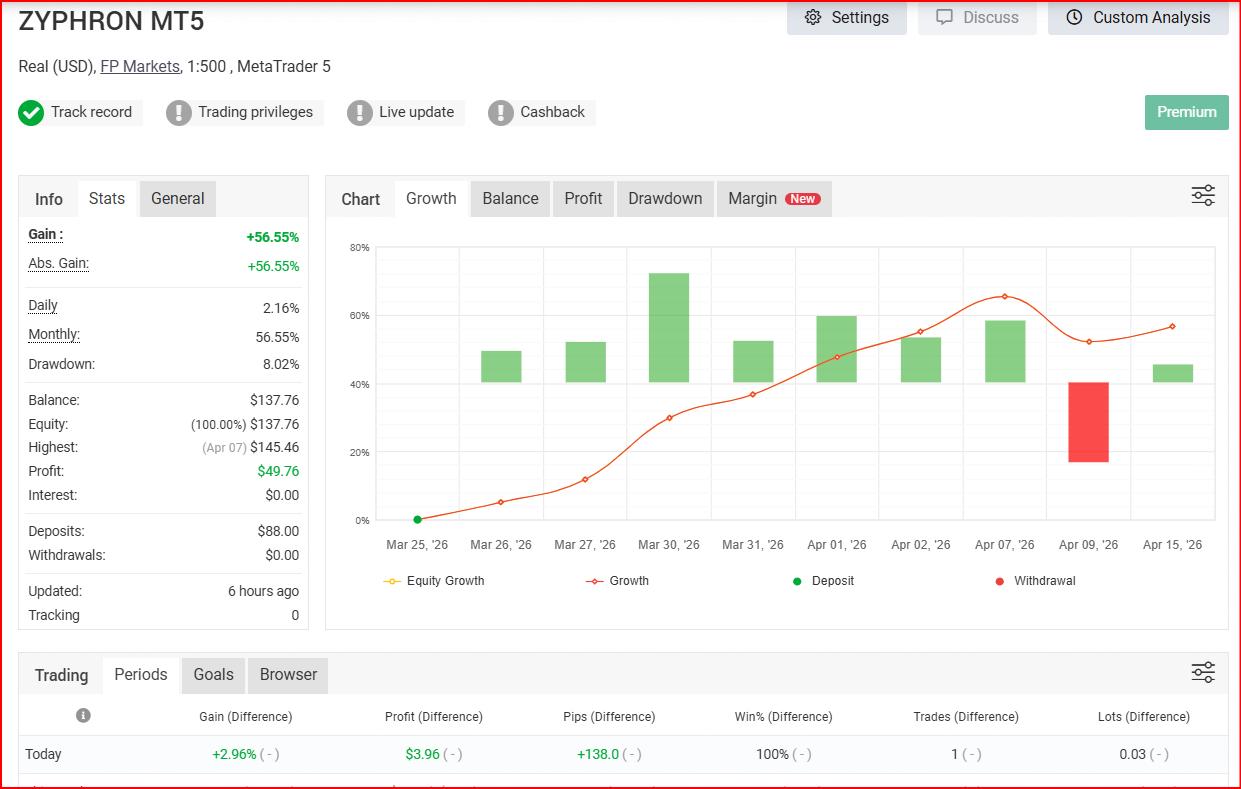
Task: Click the Win% (Difference) column header
Action: point(783,717)
